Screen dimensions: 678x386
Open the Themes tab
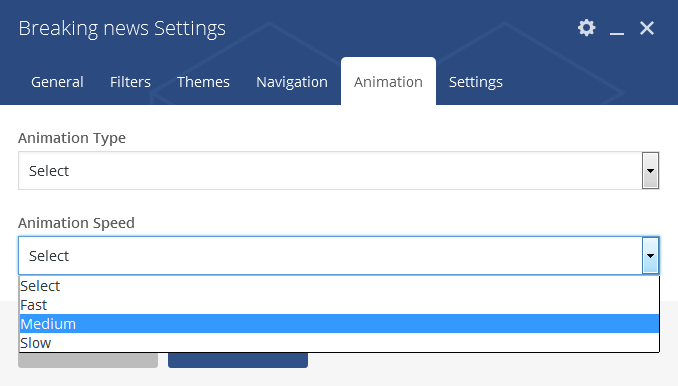click(x=203, y=82)
